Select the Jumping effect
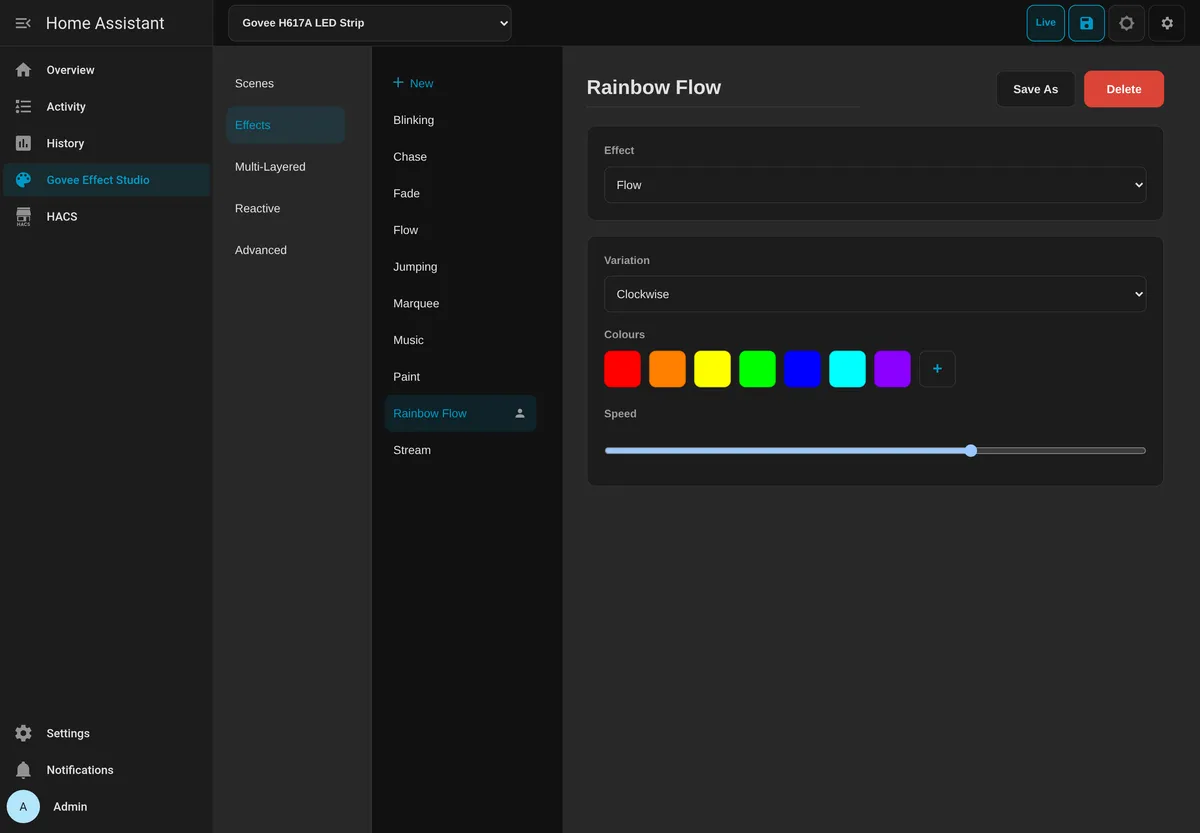The image size is (1200, 833). coord(460,267)
